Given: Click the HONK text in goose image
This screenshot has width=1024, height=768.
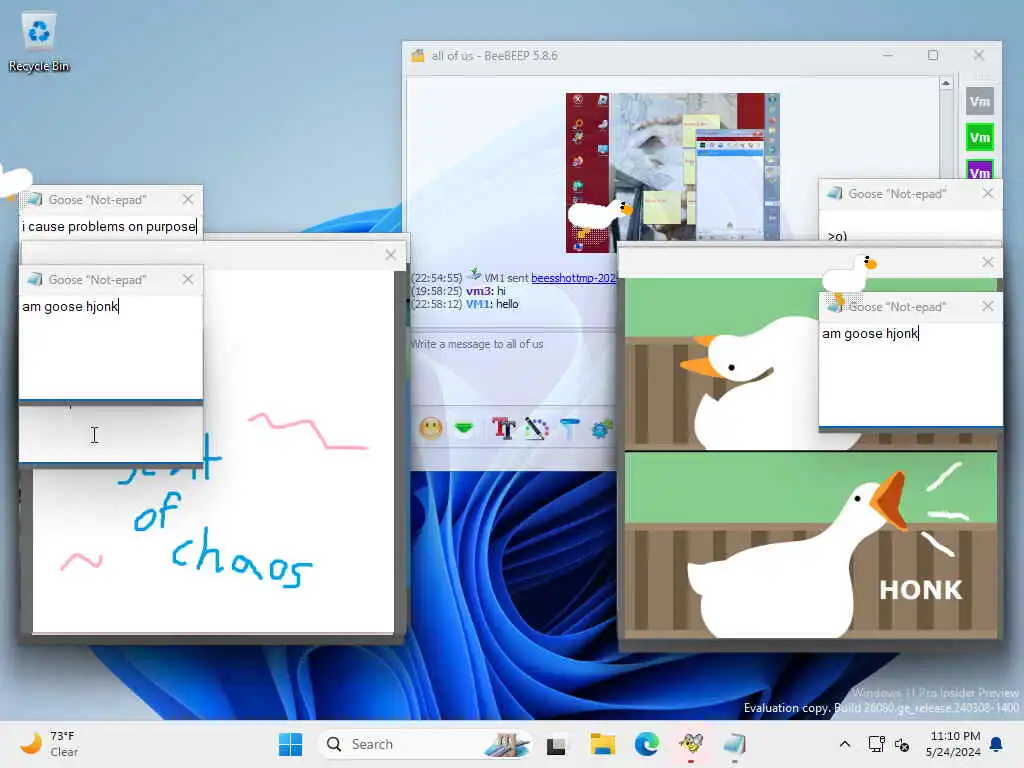Looking at the screenshot, I should pyautogui.click(x=920, y=590).
